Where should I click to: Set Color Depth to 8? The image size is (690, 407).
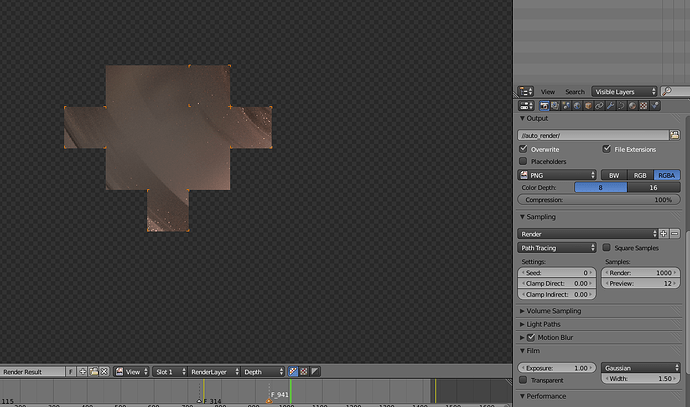pos(601,187)
